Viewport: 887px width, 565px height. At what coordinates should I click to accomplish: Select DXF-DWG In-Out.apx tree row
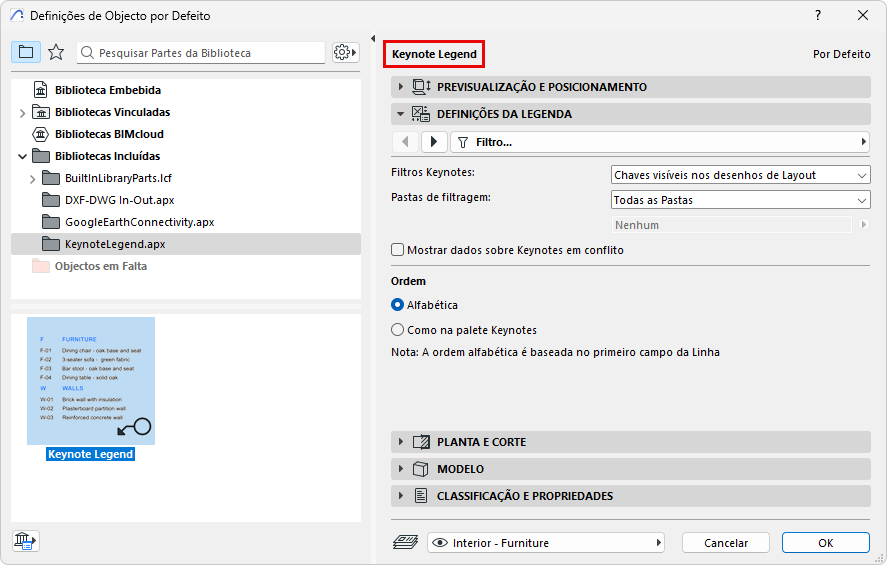point(186,200)
